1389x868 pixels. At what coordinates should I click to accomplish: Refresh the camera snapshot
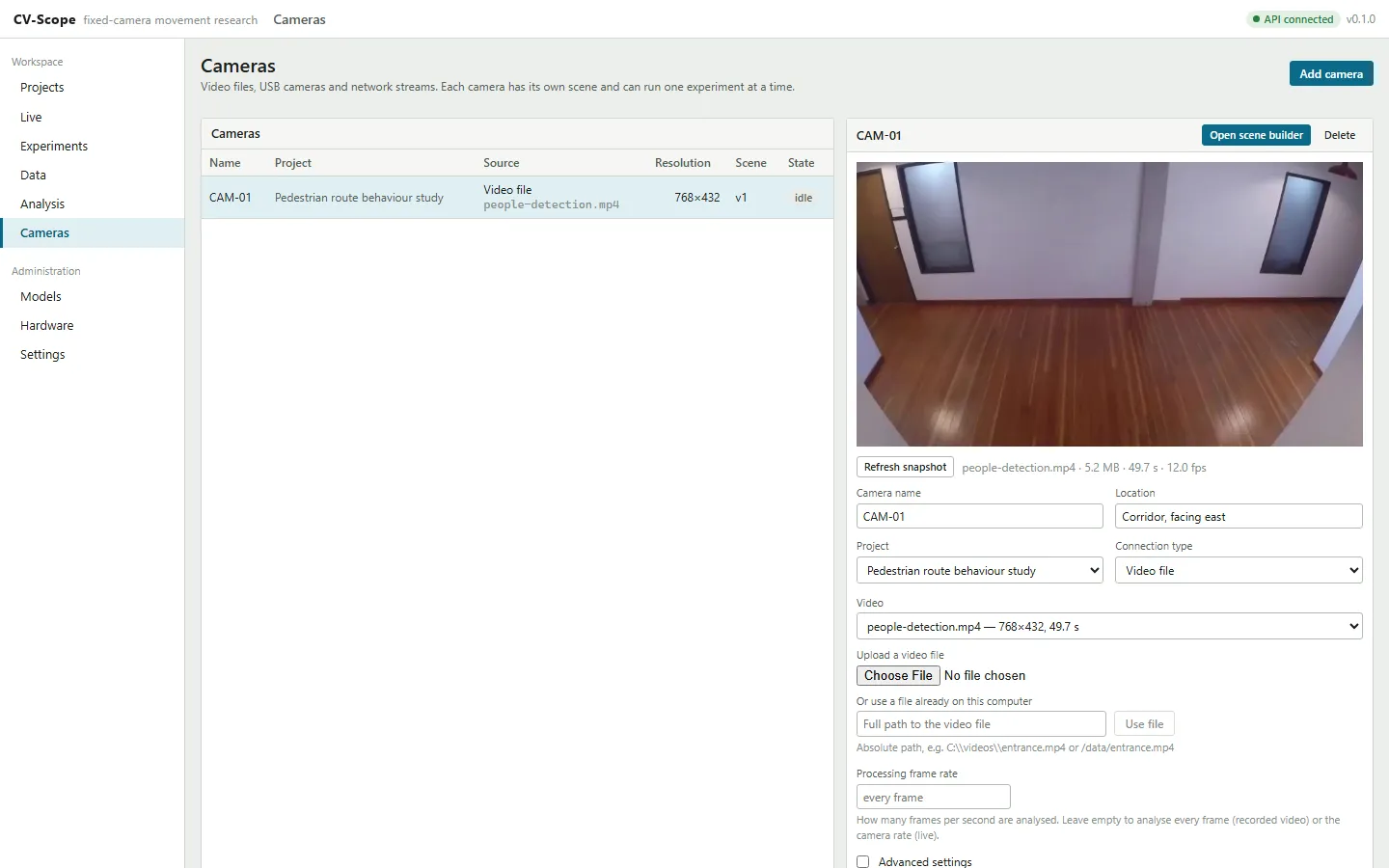[905, 467]
